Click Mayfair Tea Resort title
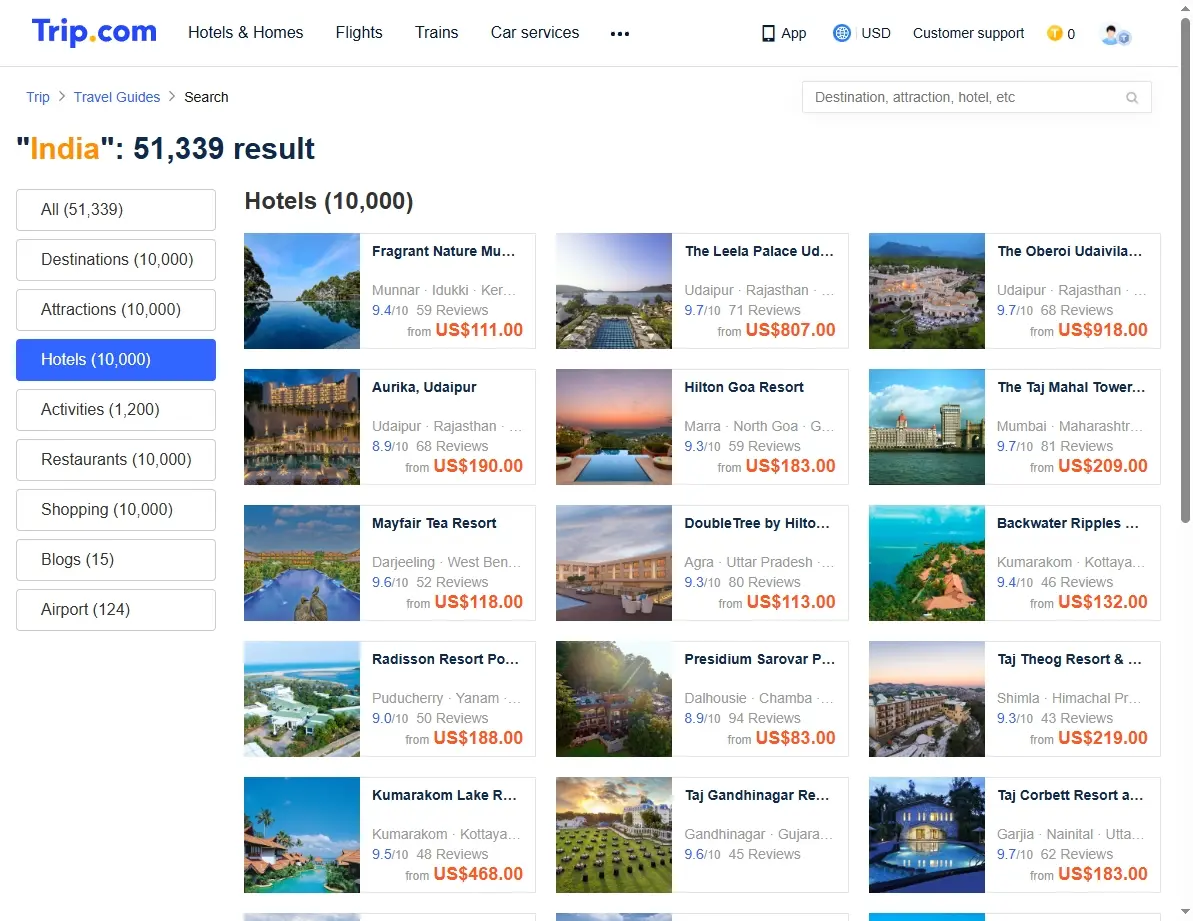 [x=434, y=523]
